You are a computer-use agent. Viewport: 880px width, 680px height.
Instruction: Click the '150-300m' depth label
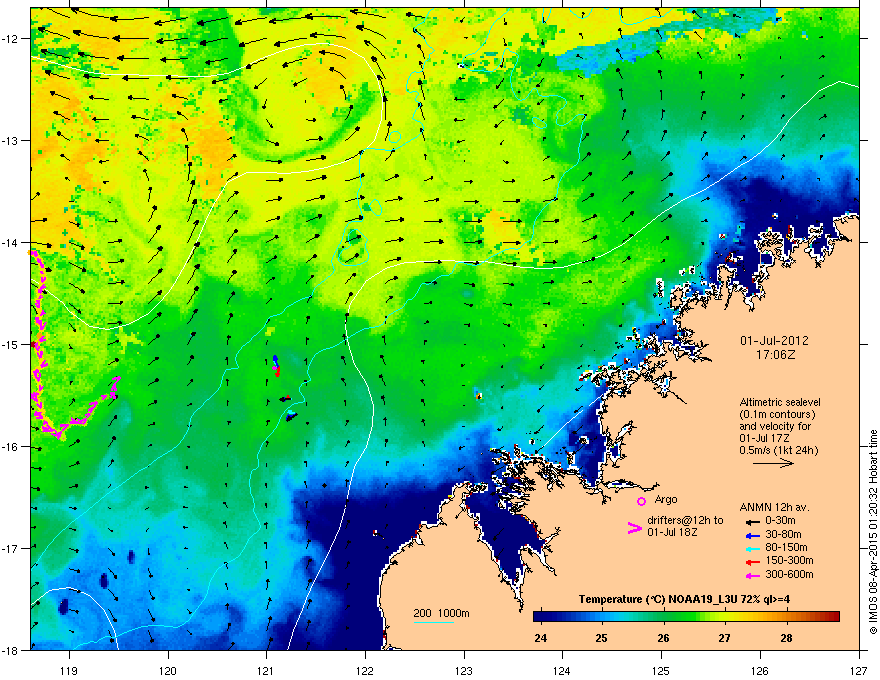click(x=789, y=560)
